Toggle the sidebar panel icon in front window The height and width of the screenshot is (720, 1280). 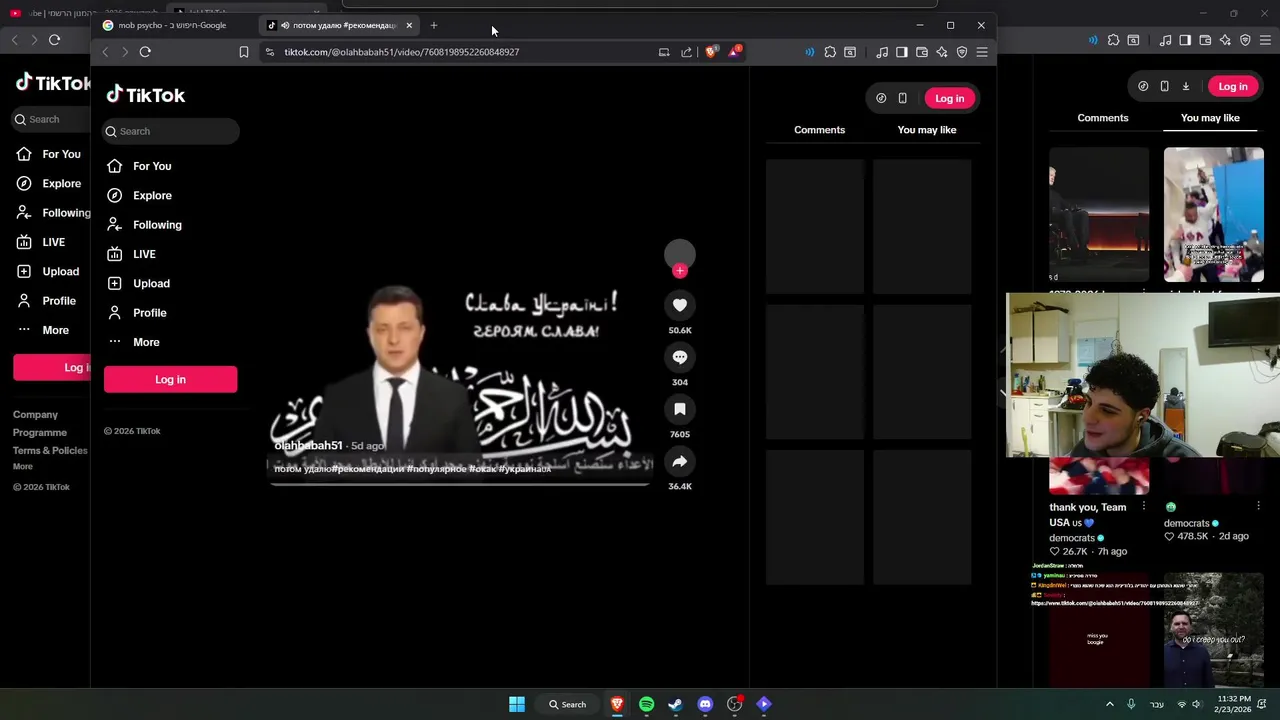(x=902, y=52)
